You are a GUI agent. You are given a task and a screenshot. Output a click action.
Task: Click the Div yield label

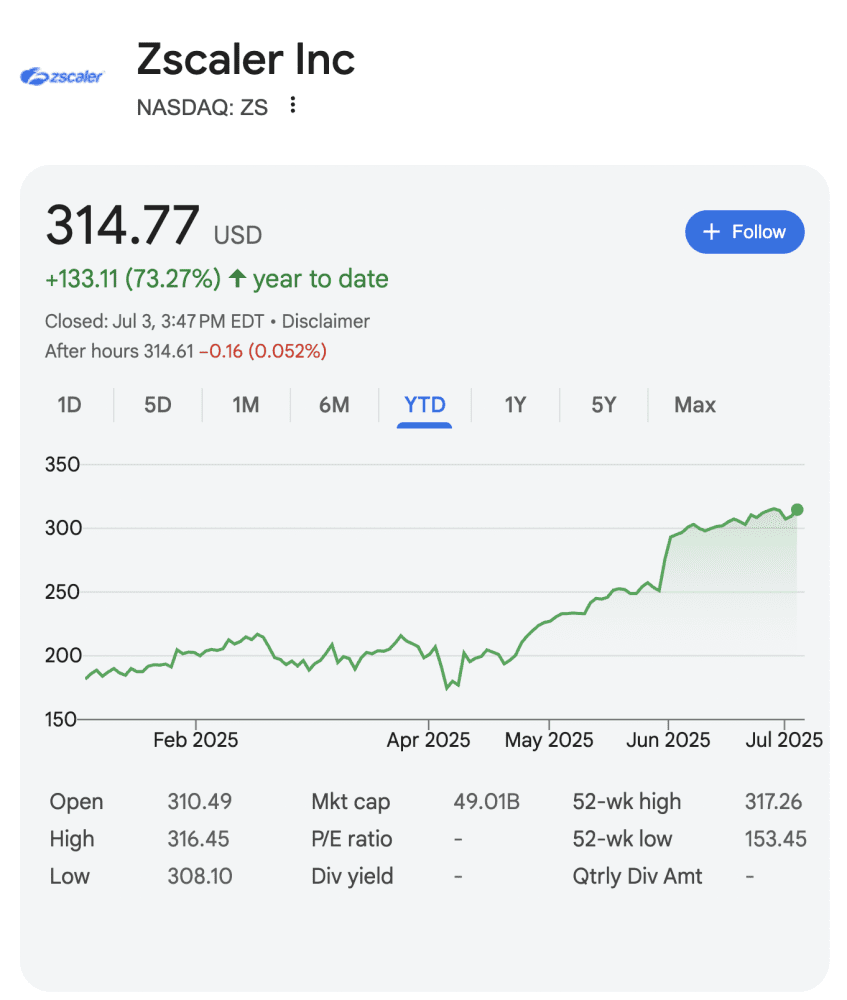[352, 876]
